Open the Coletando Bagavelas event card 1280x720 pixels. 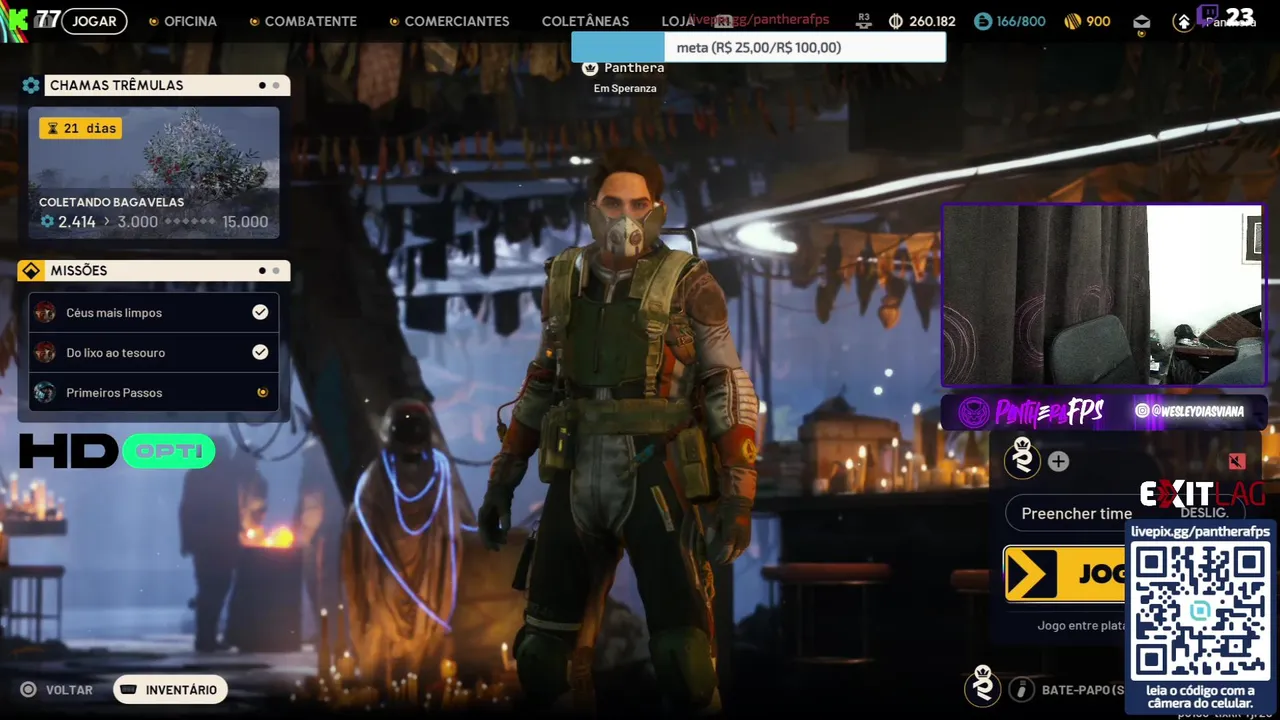[154, 172]
